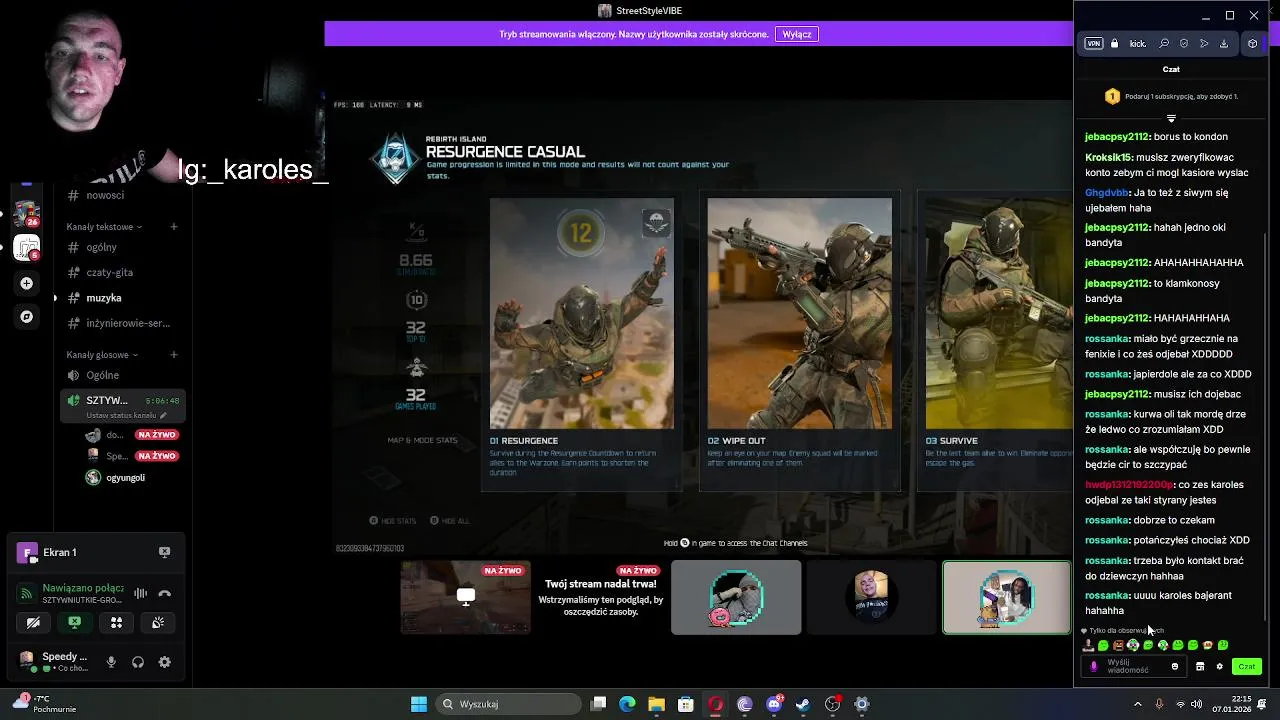The width and height of the screenshot is (1280, 720).
Task: Open downloads in browser toolbar
Action: pyautogui.click(x=1223, y=44)
